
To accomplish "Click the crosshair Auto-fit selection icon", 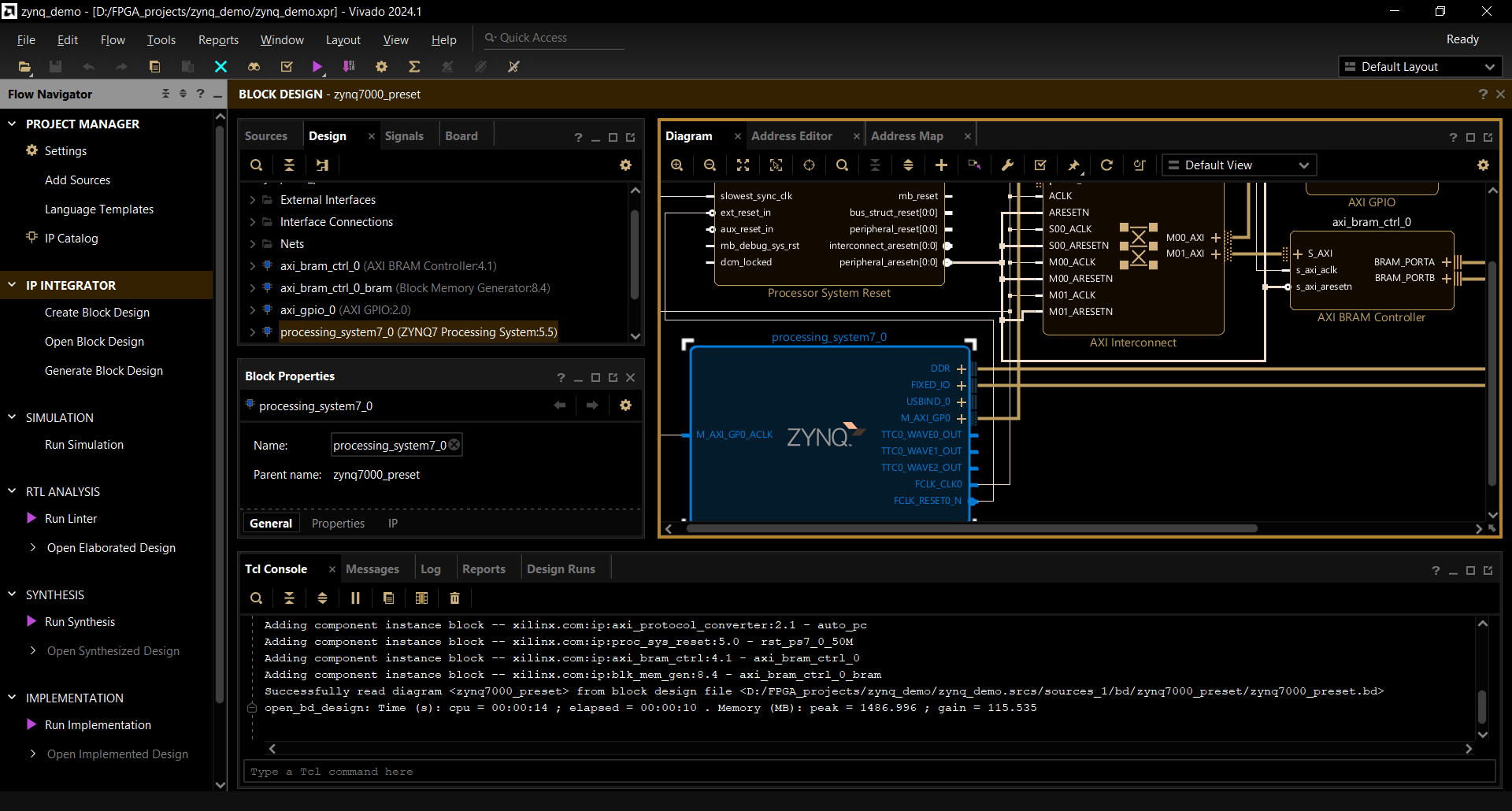I will tap(809, 165).
